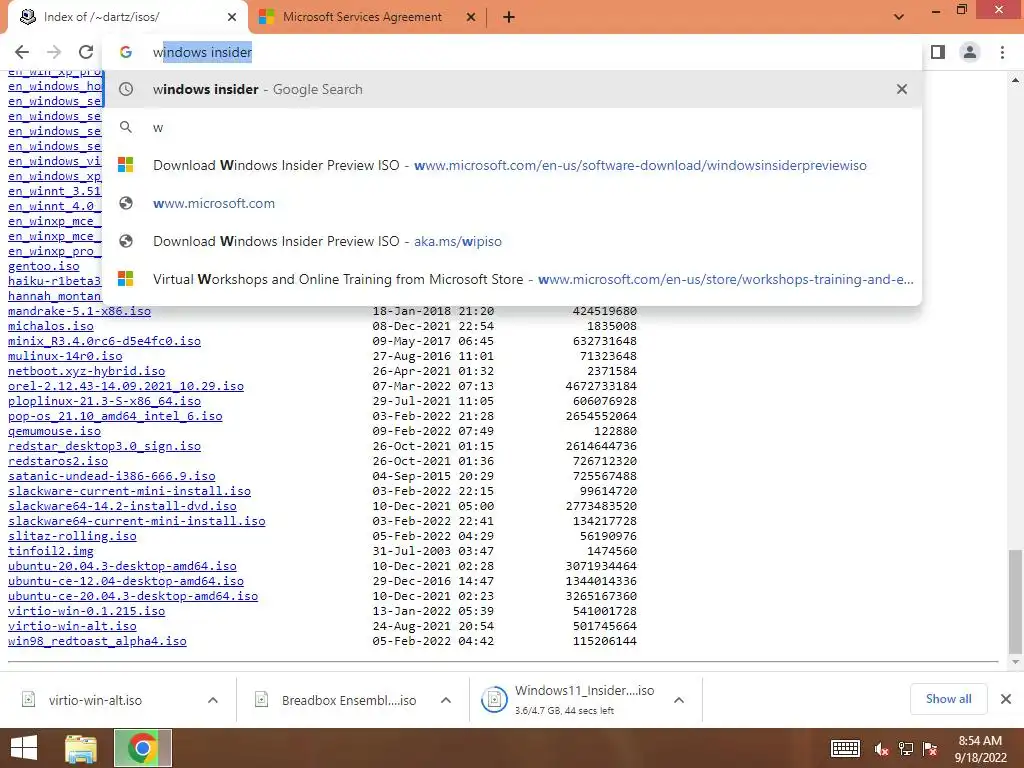Open ubuntu-ce-20.04.3-desktop-amd64.iso

133,596
